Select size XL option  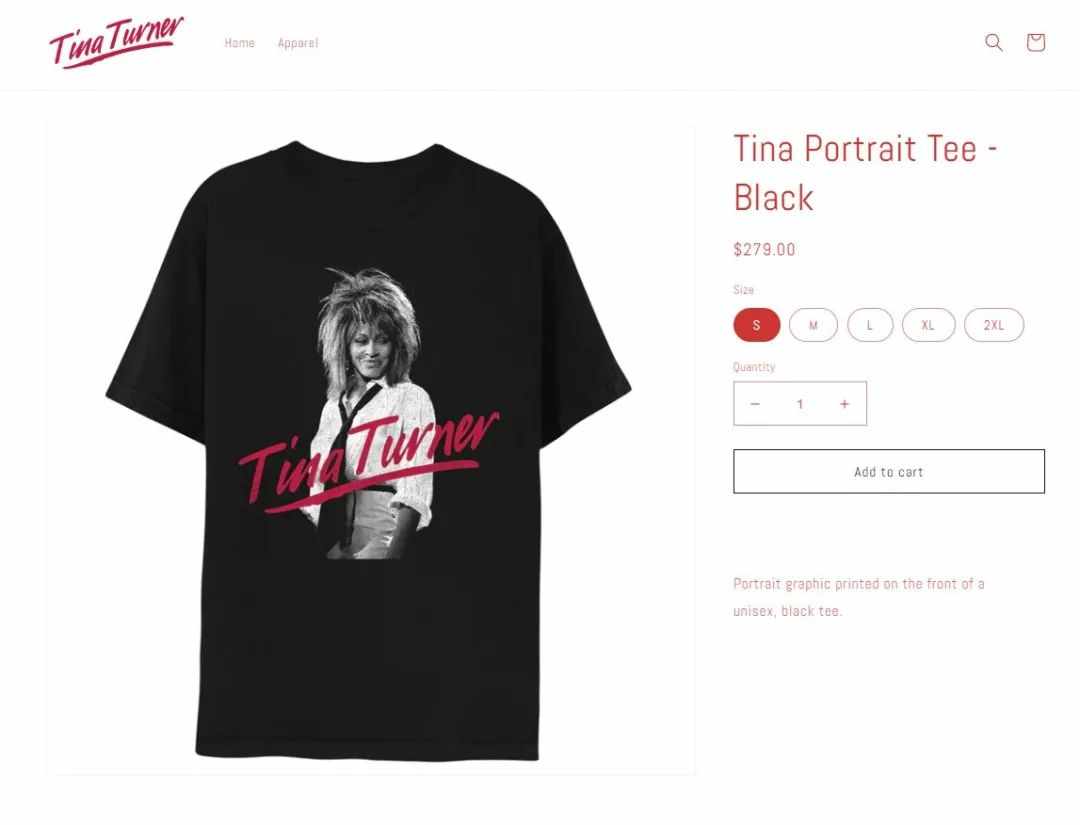click(x=928, y=325)
